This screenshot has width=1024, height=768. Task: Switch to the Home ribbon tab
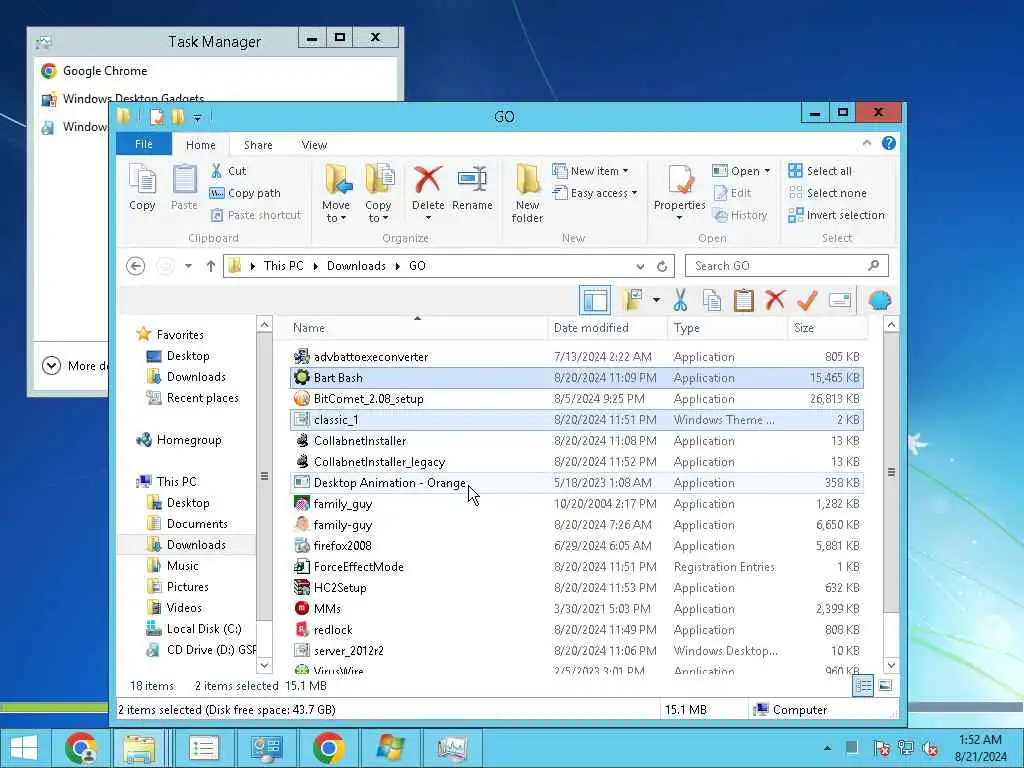coord(200,145)
